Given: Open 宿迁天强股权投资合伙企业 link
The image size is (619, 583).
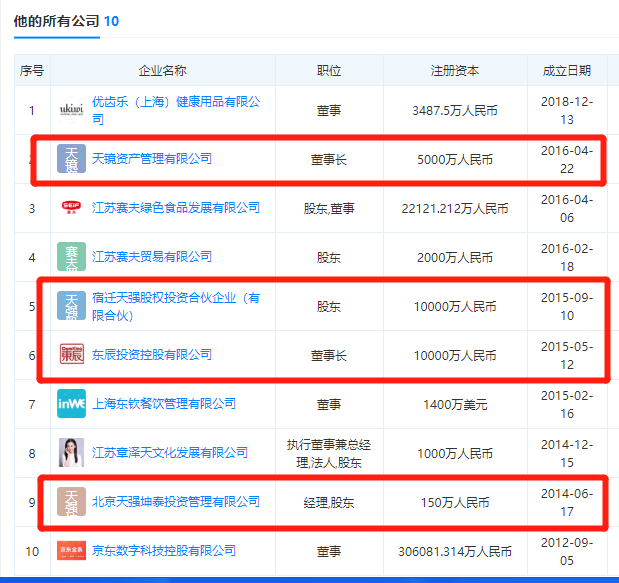Looking at the screenshot, I should click(x=176, y=306).
